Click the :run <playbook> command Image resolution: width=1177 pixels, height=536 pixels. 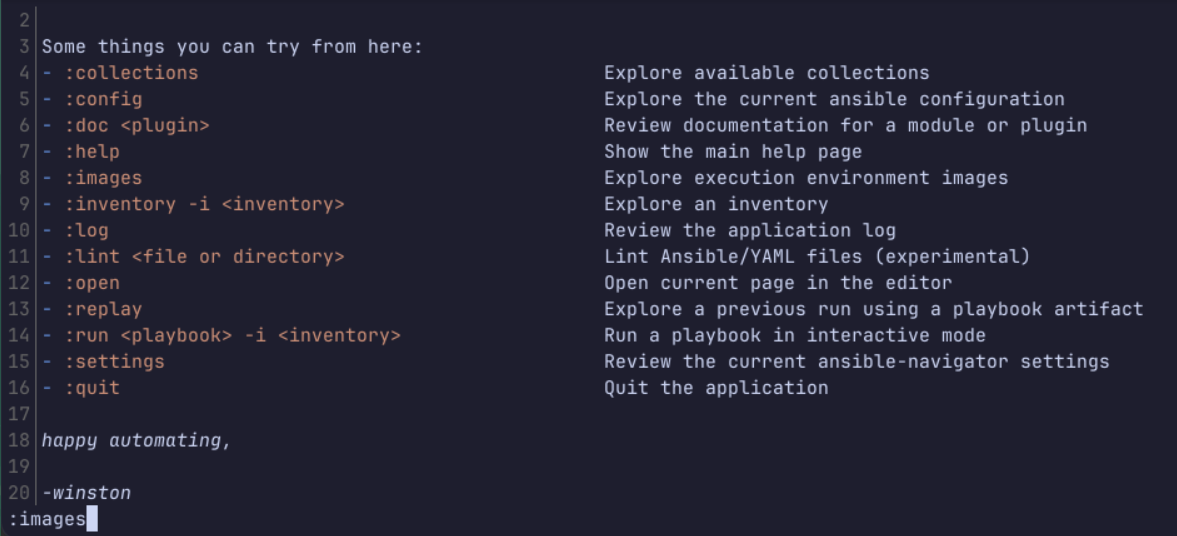click(x=232, y=336)
